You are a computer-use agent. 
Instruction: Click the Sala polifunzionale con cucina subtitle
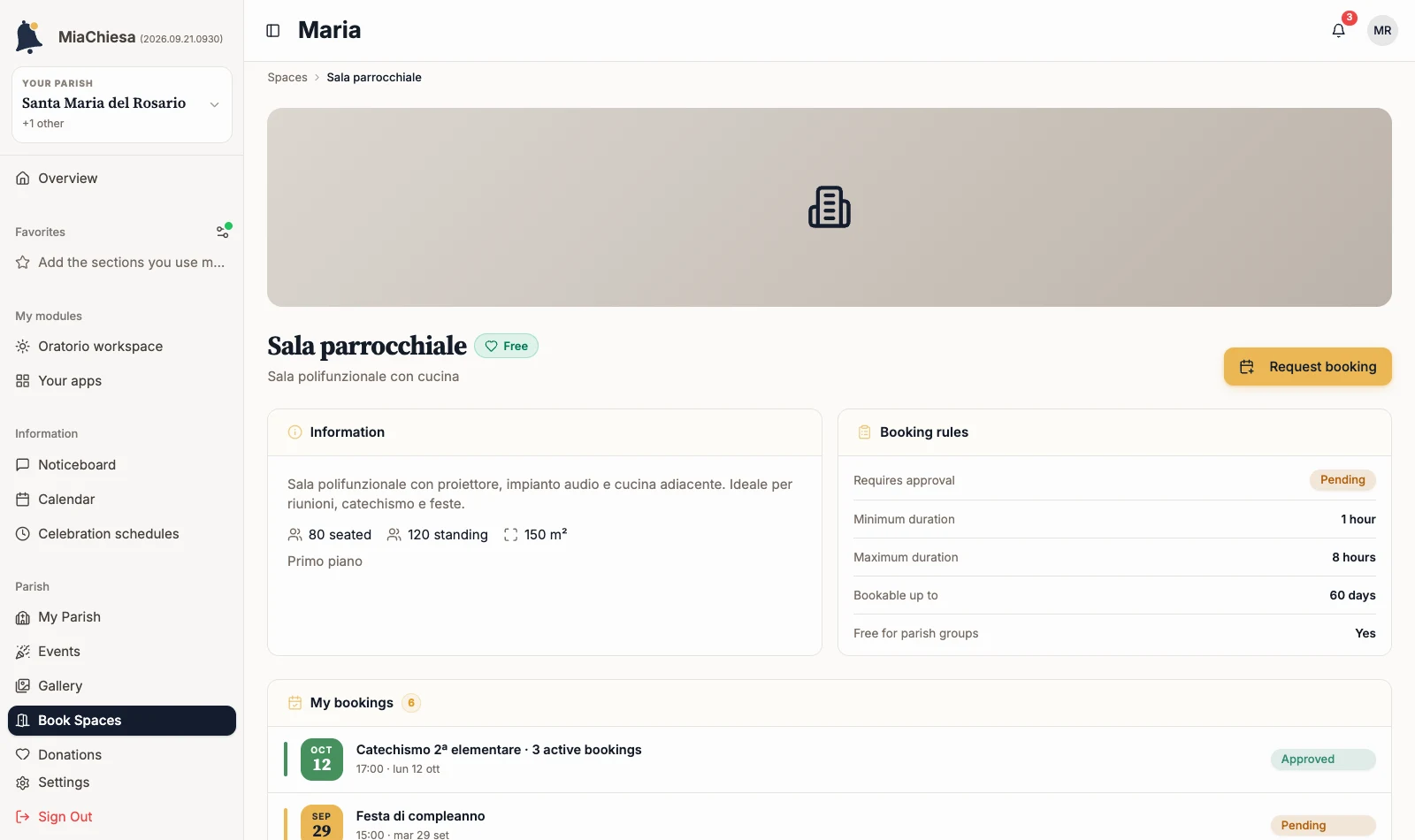[363, 377]
